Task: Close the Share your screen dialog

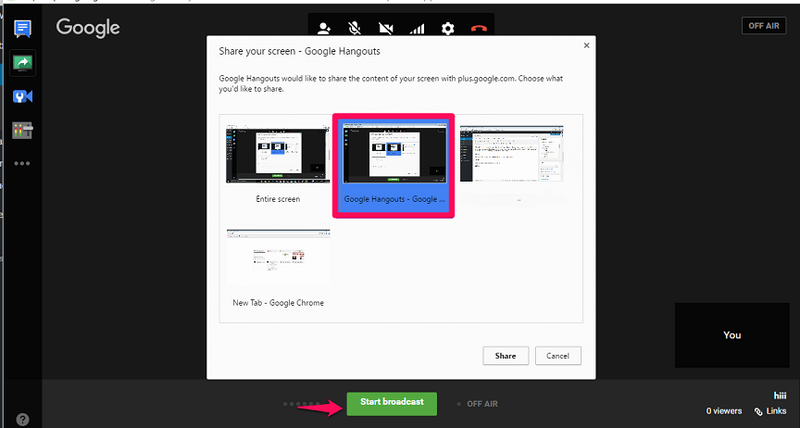Action: pos(586,45)
